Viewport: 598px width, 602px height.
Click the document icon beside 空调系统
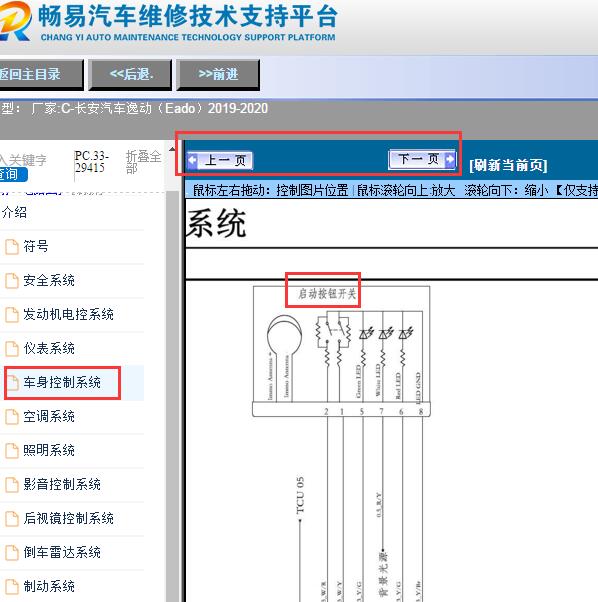pos(12,417)
